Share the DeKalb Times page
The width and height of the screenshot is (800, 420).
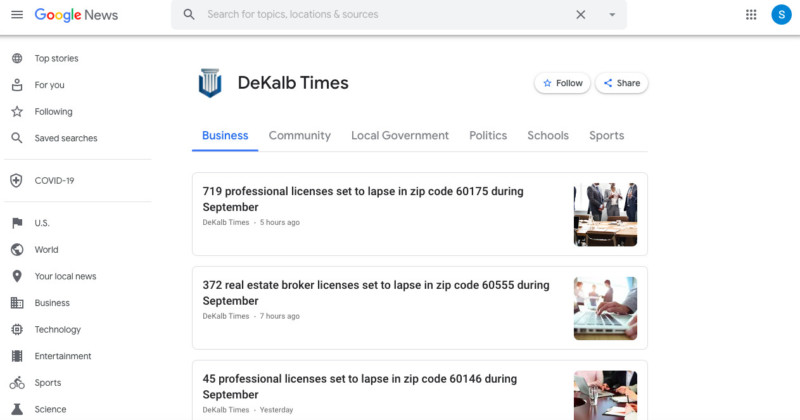[621, 83]
